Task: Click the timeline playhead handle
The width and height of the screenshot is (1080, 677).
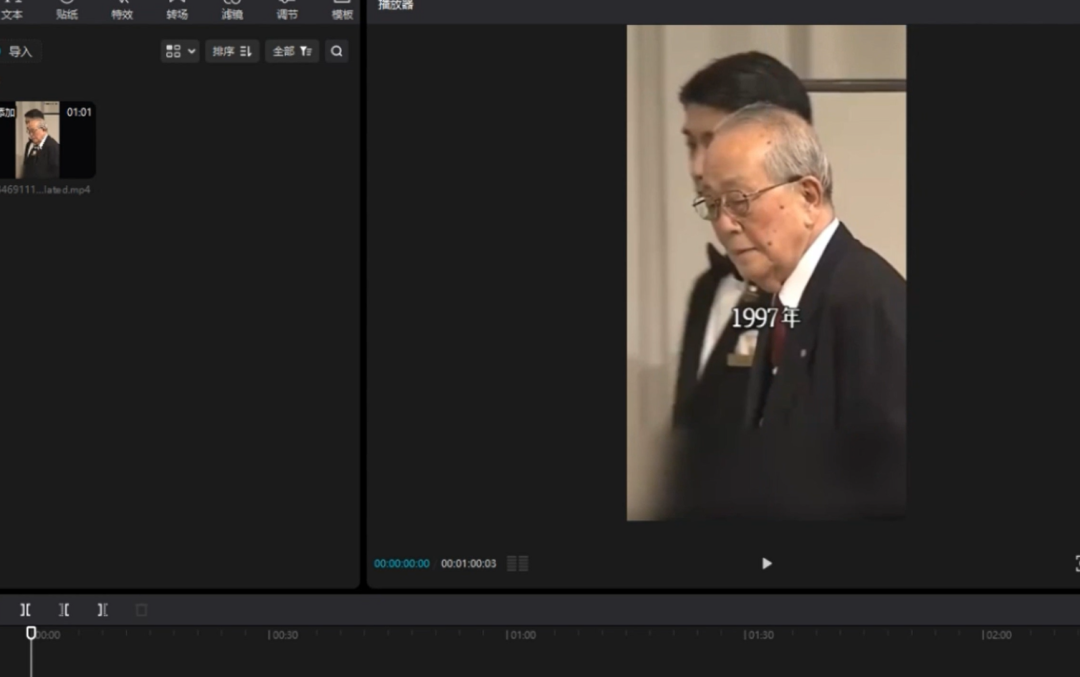Action: pos(31,633)
